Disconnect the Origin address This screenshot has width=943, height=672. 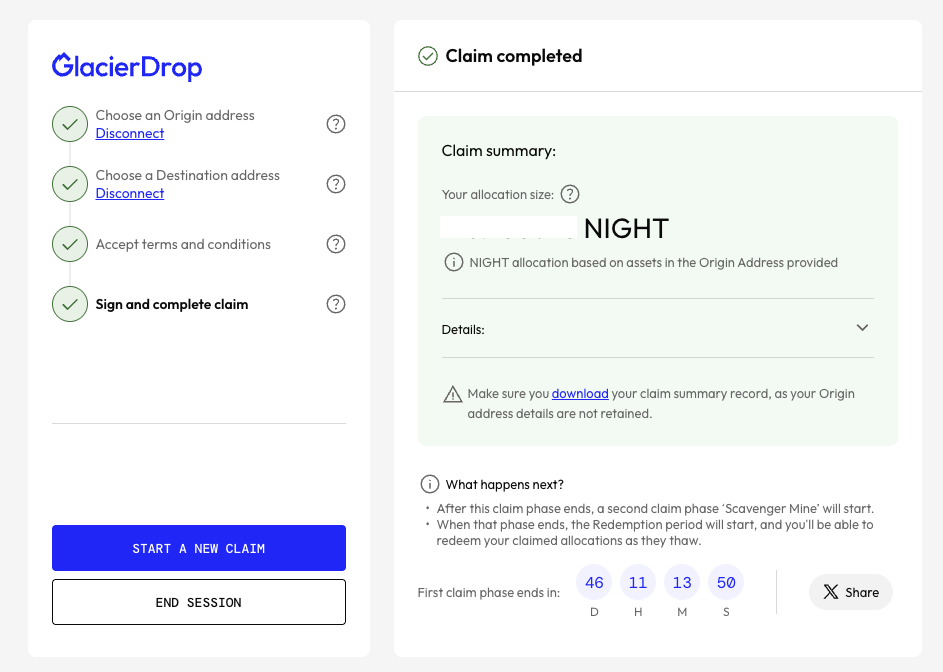point(130,133)
